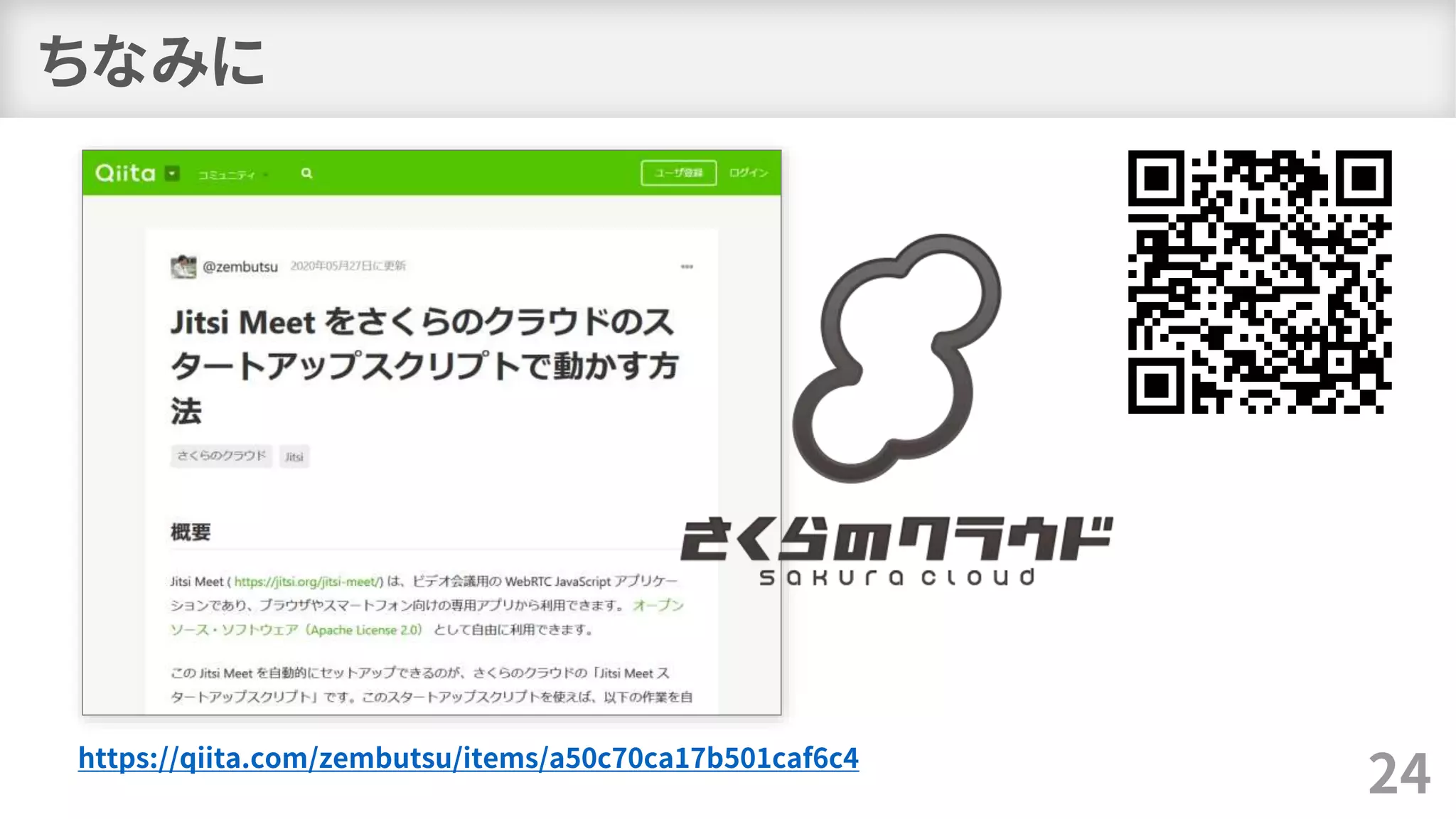Open the three-dot article options menu
This screenshot has width=1456, height=819.
[x=687, y=267]
